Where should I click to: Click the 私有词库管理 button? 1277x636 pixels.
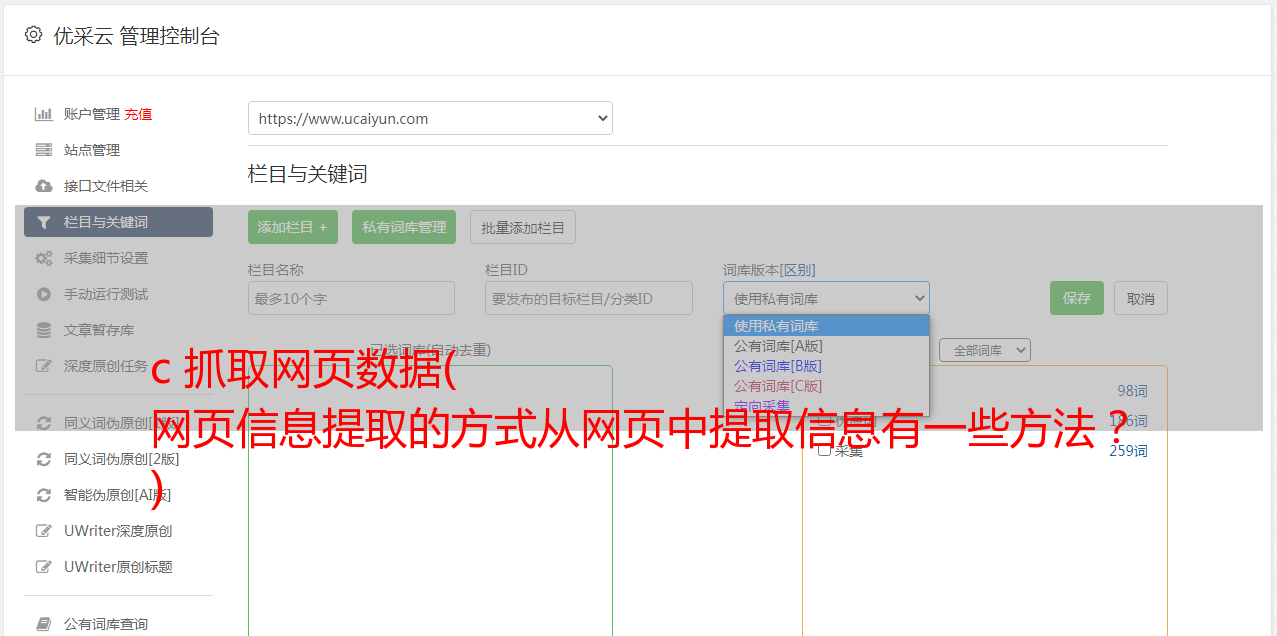(x=404, y=227)
